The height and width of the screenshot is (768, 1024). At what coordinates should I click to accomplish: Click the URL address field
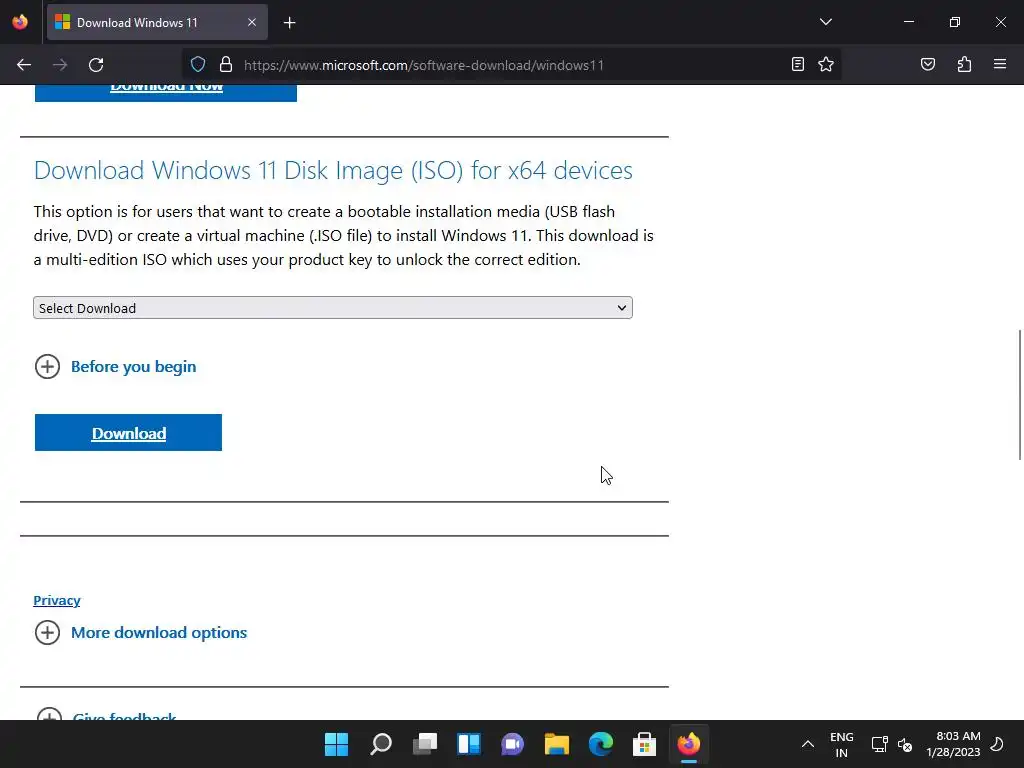click(509, 65)
